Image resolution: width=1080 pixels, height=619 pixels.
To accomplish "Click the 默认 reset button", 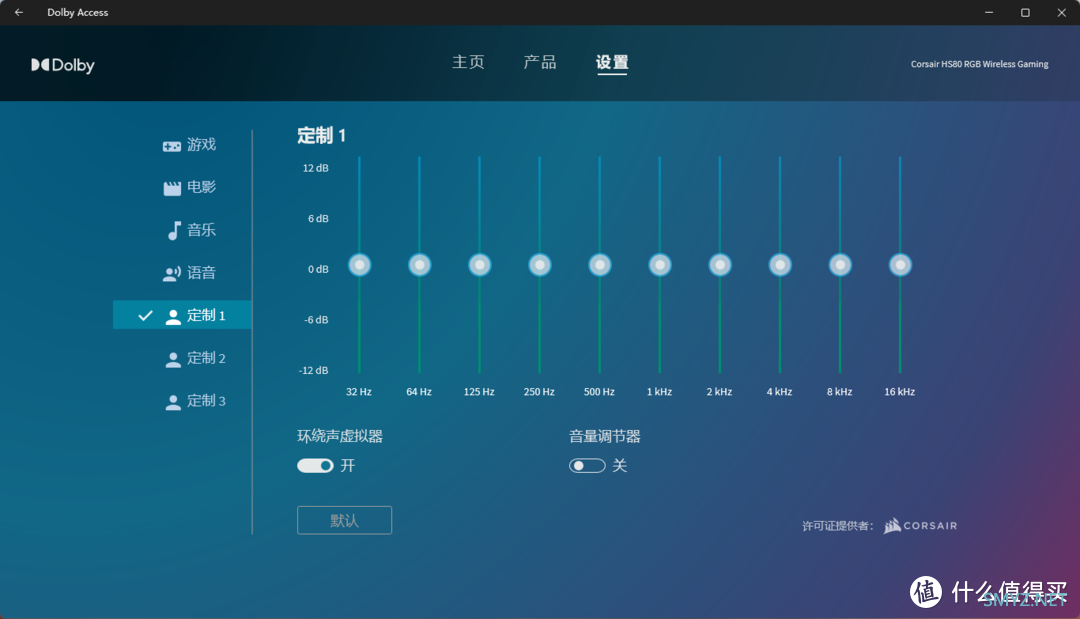I will tap(344, 520).
